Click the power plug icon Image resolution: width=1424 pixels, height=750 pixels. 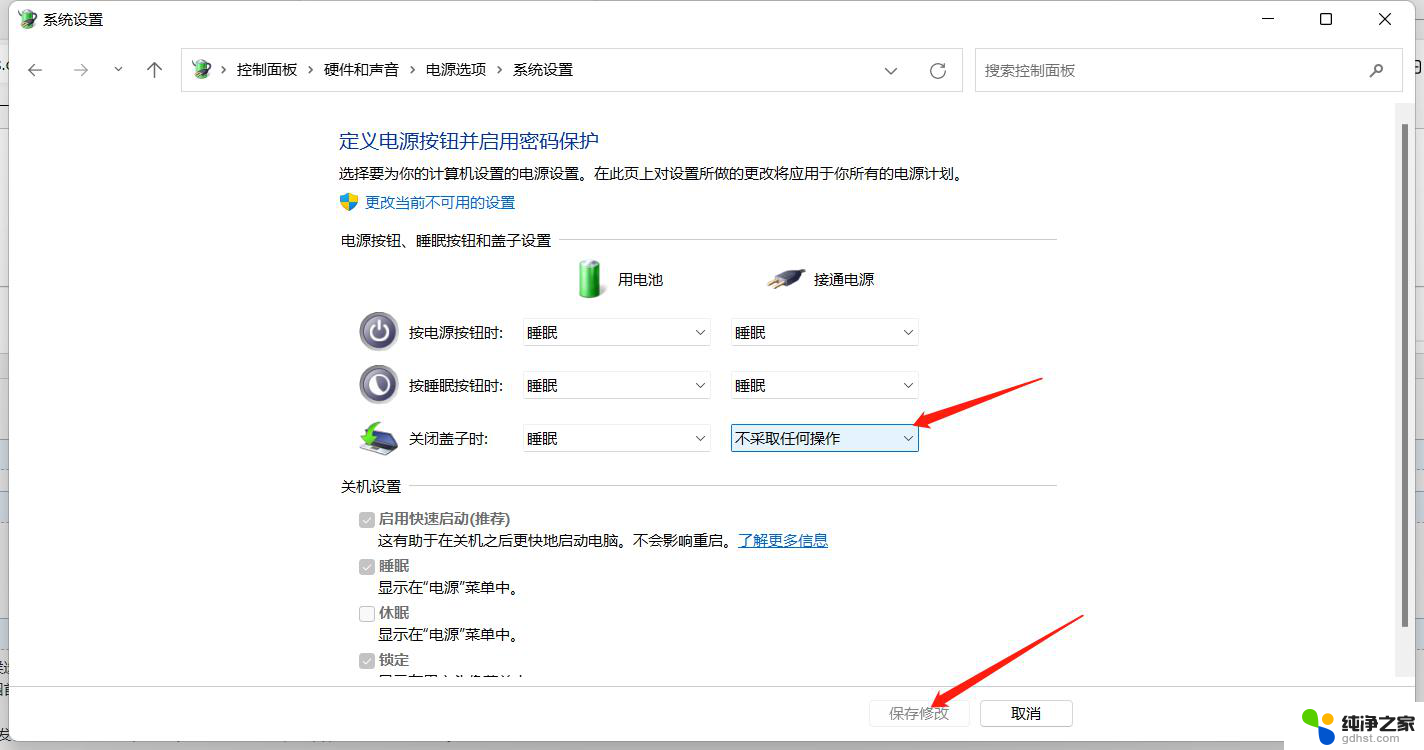pos(786,279)
